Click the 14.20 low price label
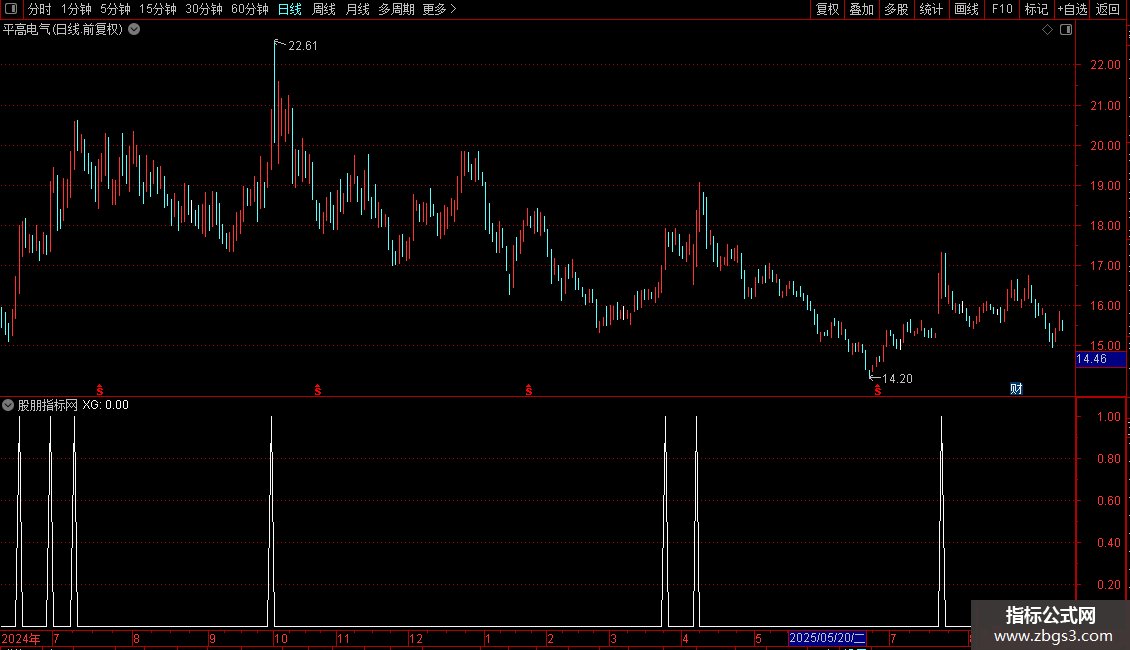This screenshot has width=1130, height=650. coord(897,379)
